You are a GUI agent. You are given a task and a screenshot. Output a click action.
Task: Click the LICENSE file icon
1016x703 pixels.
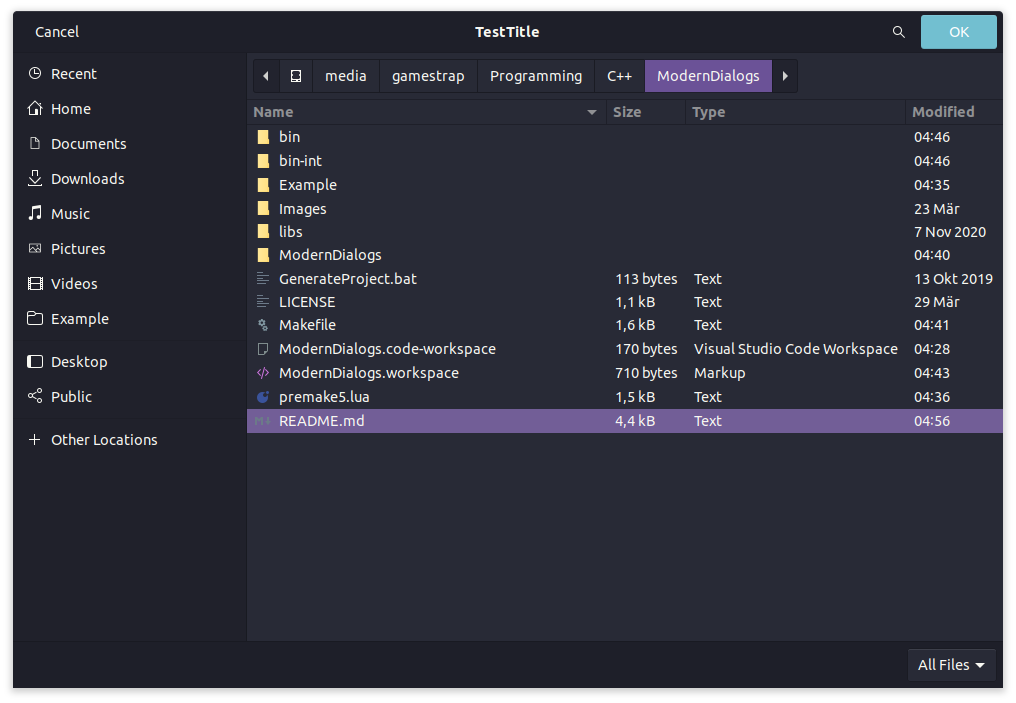tap(263, 302)
